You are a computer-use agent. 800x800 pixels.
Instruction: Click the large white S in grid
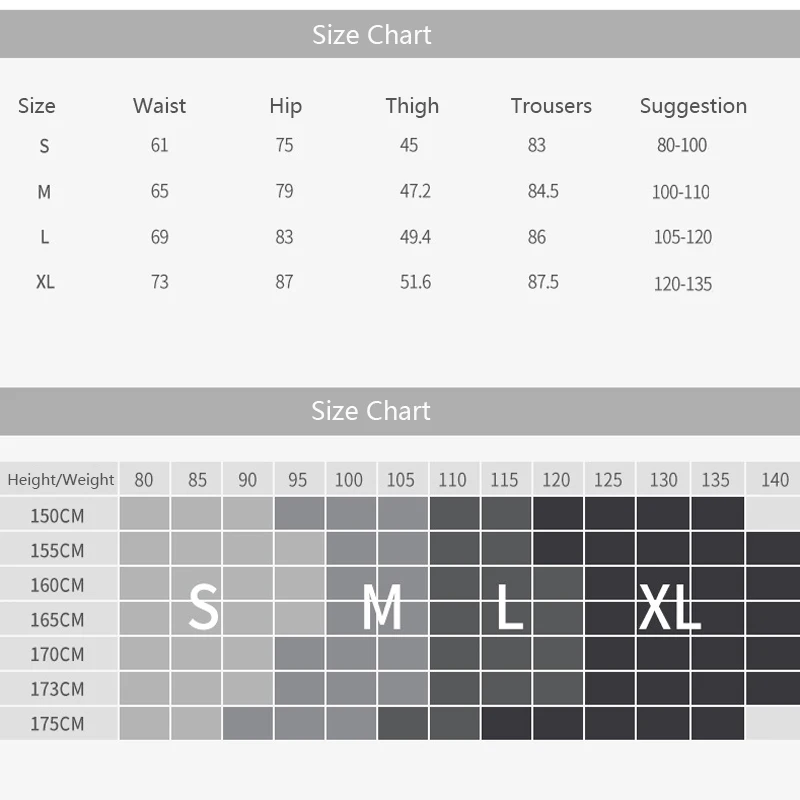pos(203,606)
